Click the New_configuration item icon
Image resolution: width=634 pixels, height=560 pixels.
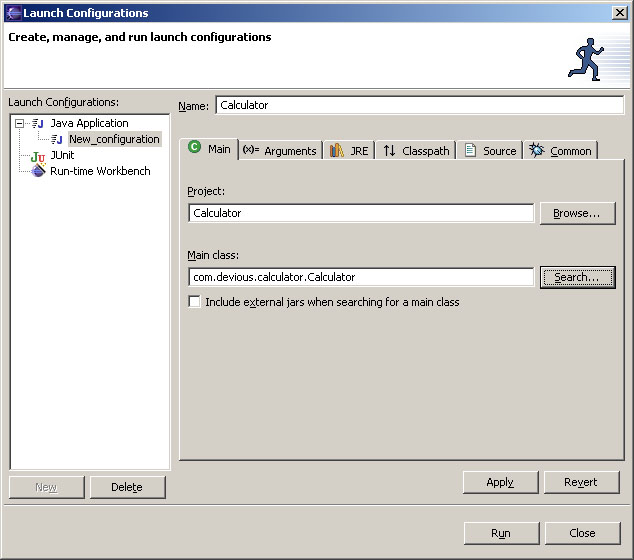[57, 139]
